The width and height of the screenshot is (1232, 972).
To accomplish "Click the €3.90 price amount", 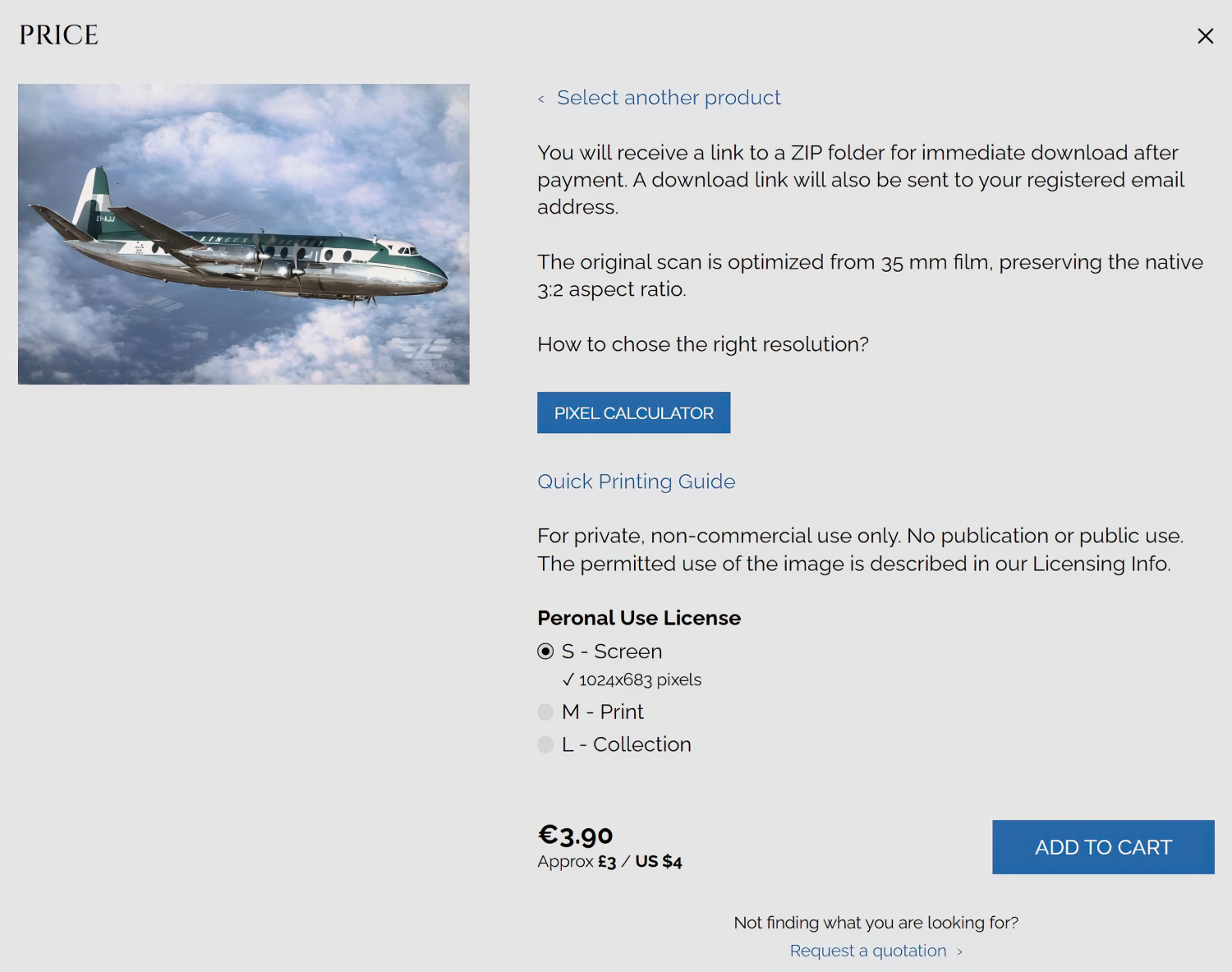I will 575,835.
